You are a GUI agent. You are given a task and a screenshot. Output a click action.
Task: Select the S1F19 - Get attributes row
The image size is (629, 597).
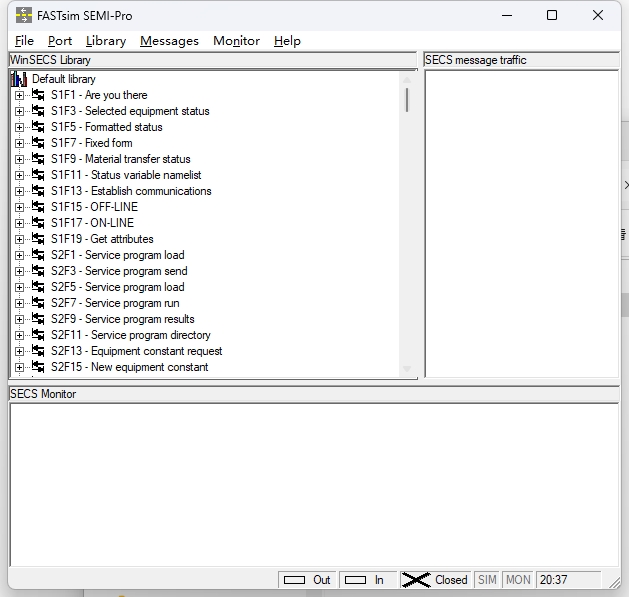point(102,239)
